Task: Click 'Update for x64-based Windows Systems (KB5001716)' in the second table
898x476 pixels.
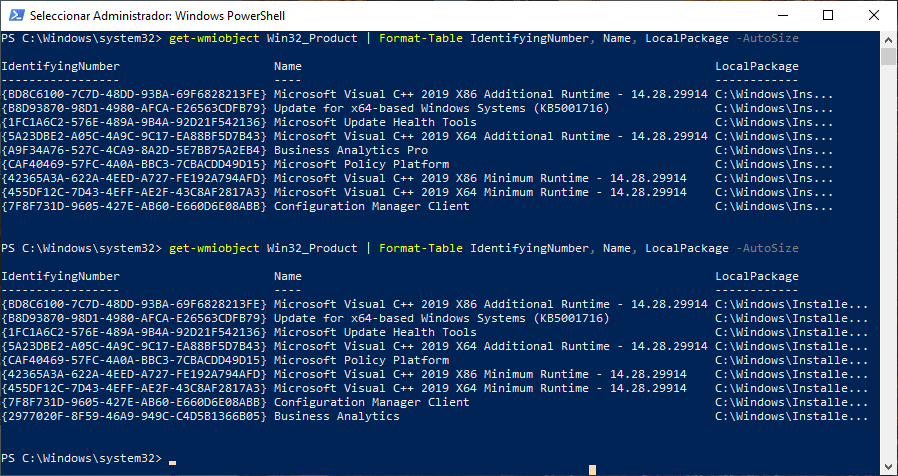Action: (x=442, y=318)
